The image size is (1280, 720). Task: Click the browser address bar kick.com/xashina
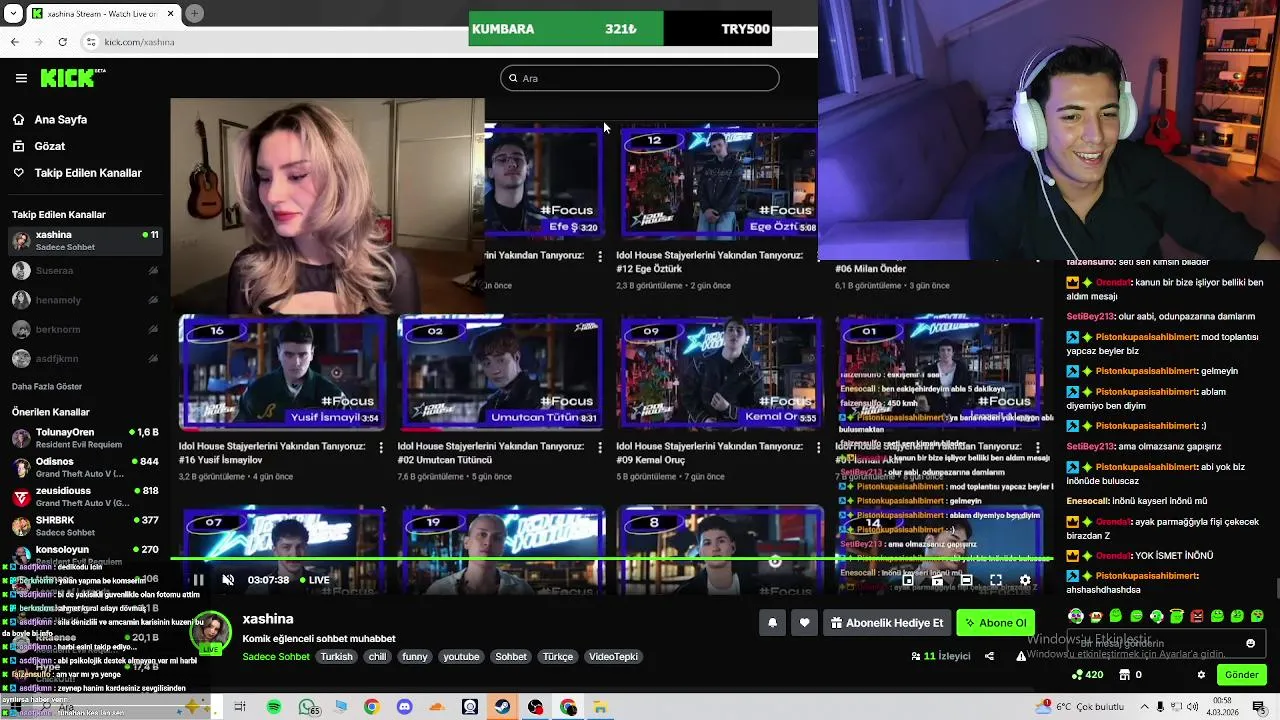click(139, 42)
